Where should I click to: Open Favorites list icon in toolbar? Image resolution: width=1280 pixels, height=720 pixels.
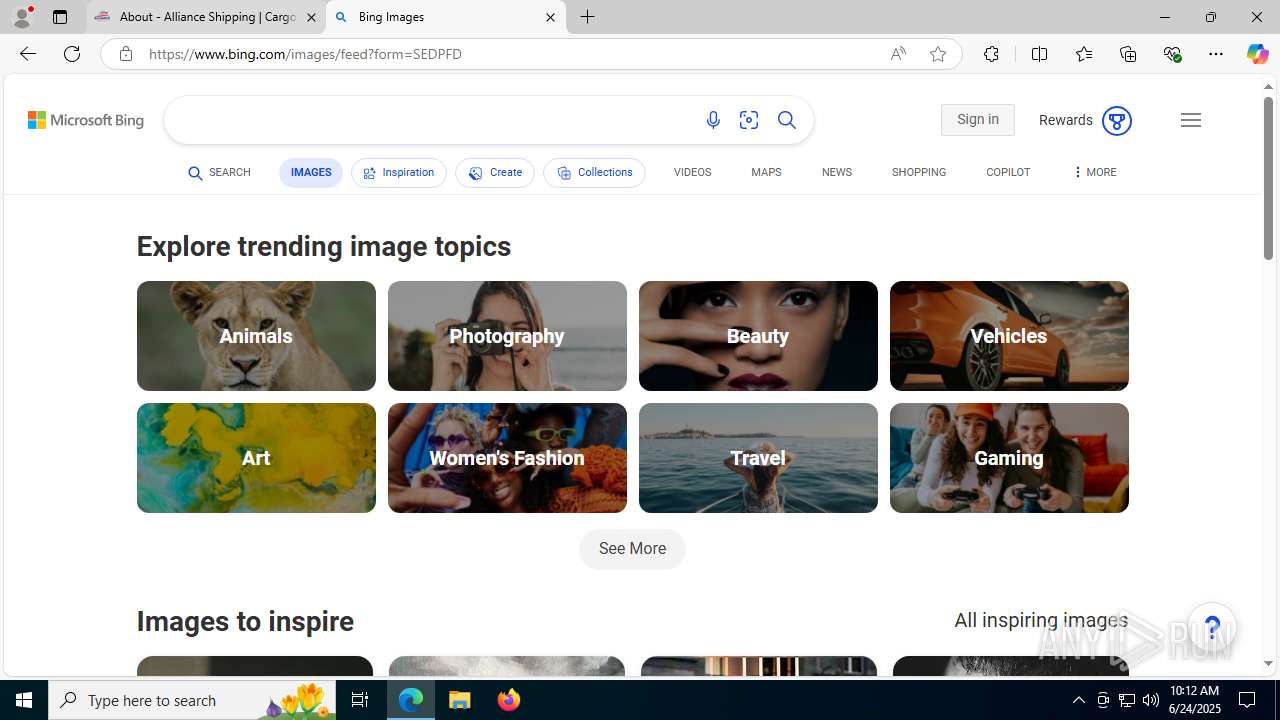[1083, 54]
